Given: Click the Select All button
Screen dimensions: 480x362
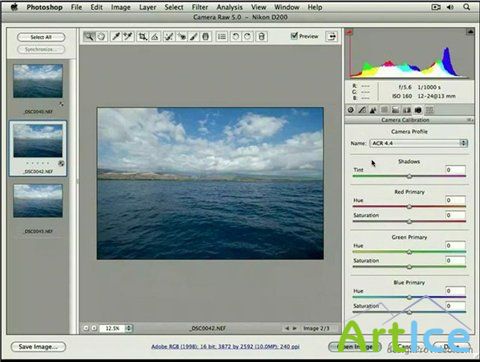Looking at the screenshot, I should tap(41, 37).
